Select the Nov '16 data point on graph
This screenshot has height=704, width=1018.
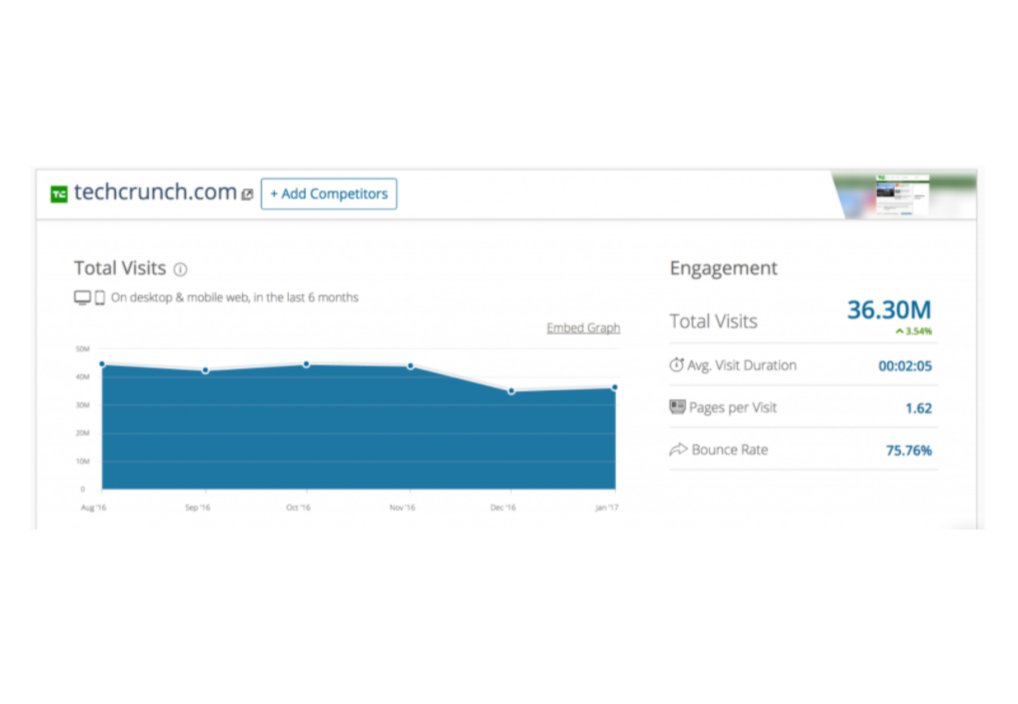coord(410,366)
